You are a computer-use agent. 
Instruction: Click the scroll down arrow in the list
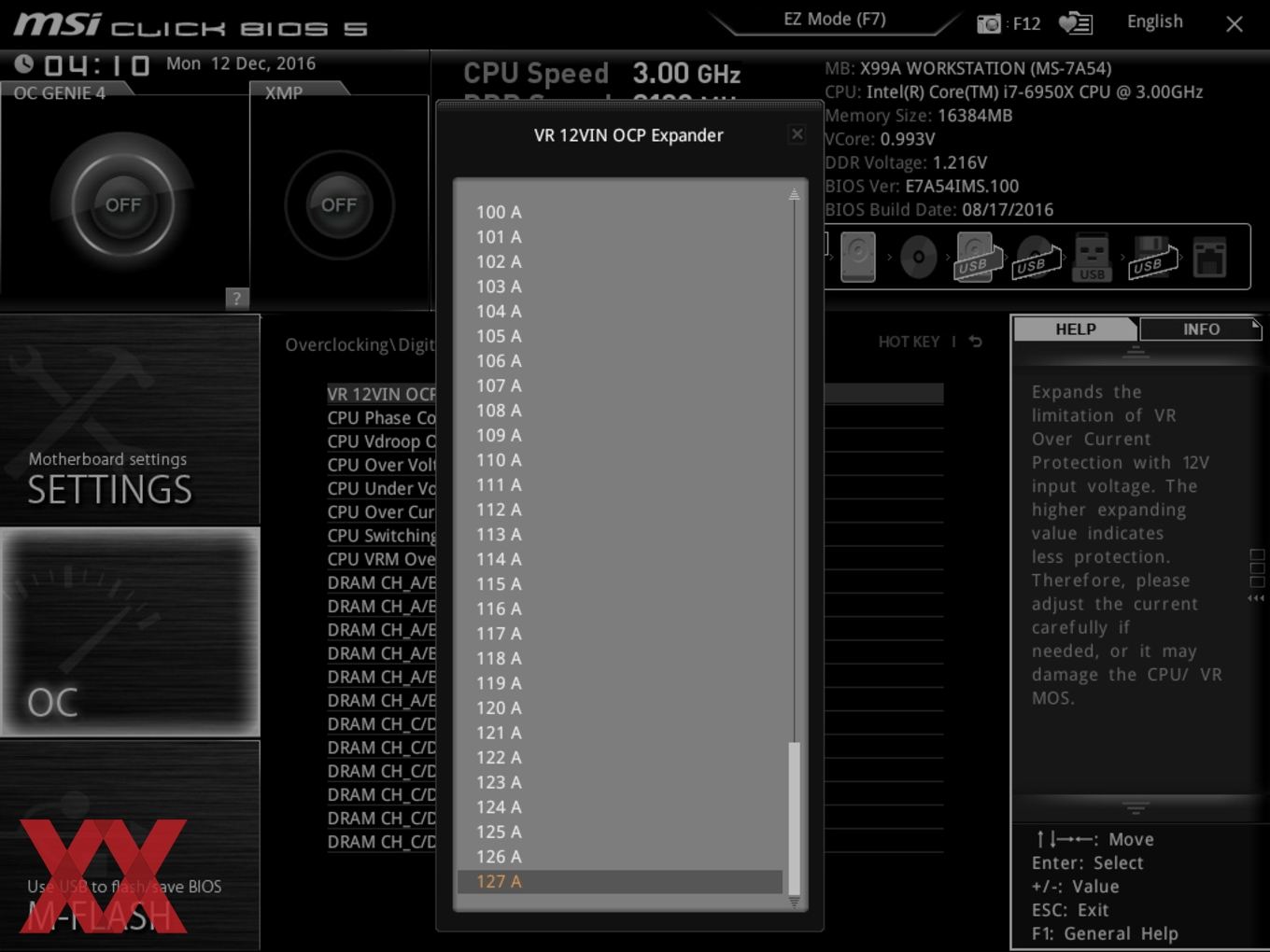pyautogui.click(x=794, y=903)
